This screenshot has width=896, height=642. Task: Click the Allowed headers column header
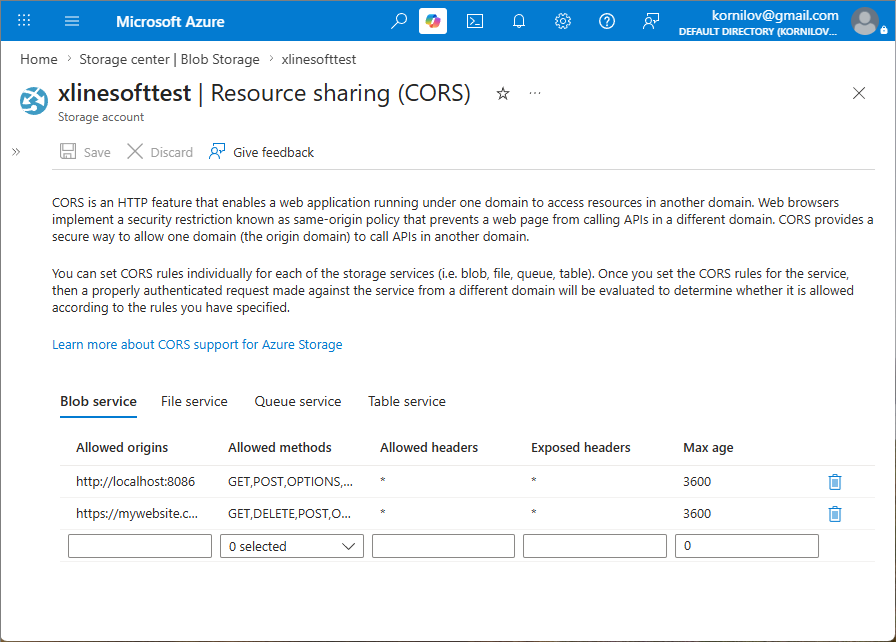[x=429, y=448]
